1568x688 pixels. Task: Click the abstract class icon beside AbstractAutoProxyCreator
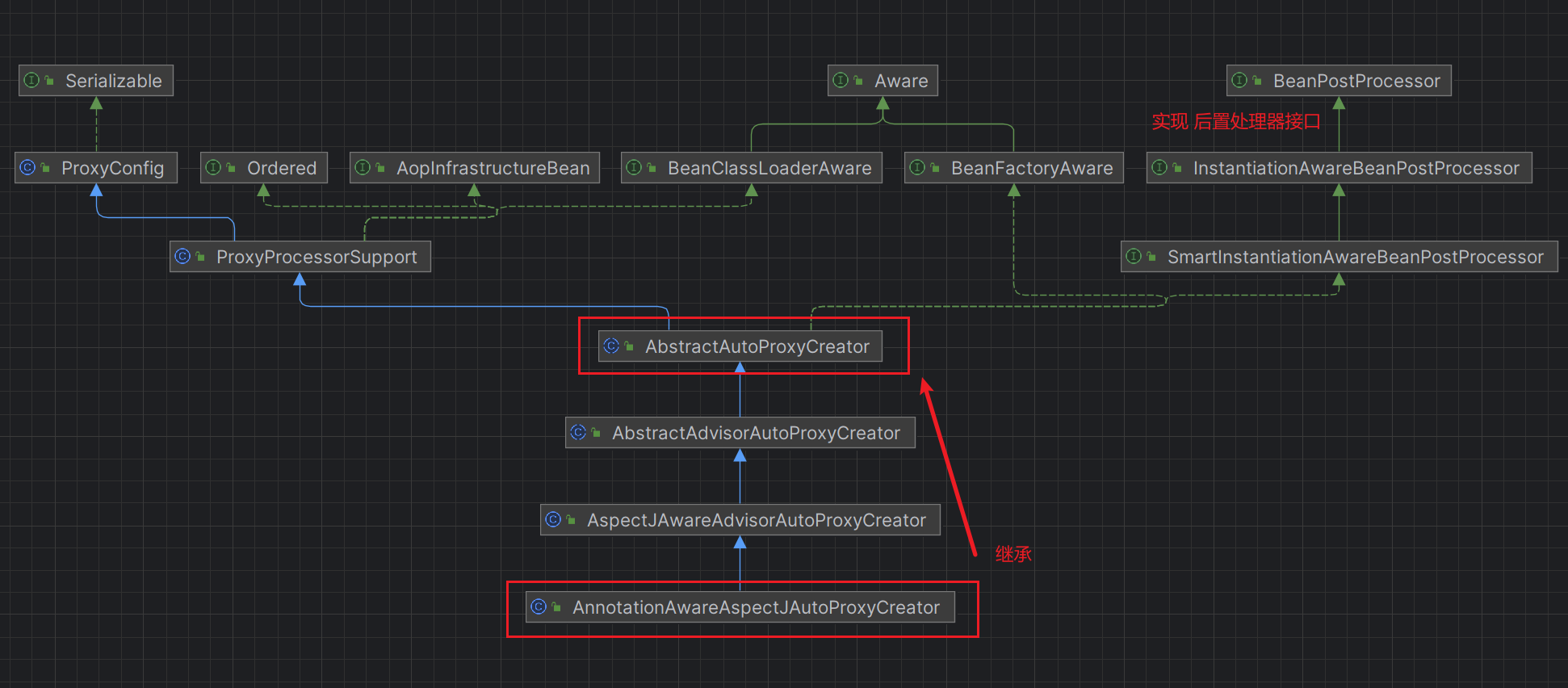point(611,346)
